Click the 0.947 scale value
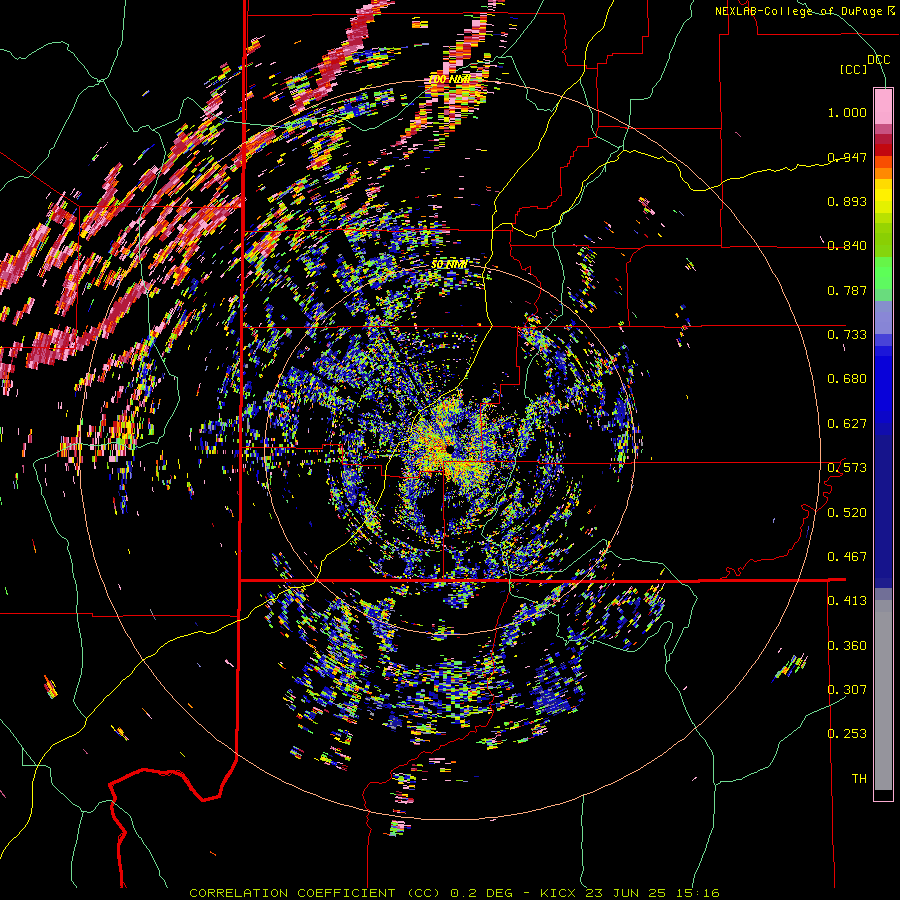Screen dimensions: 900x900 click(847, 157)
